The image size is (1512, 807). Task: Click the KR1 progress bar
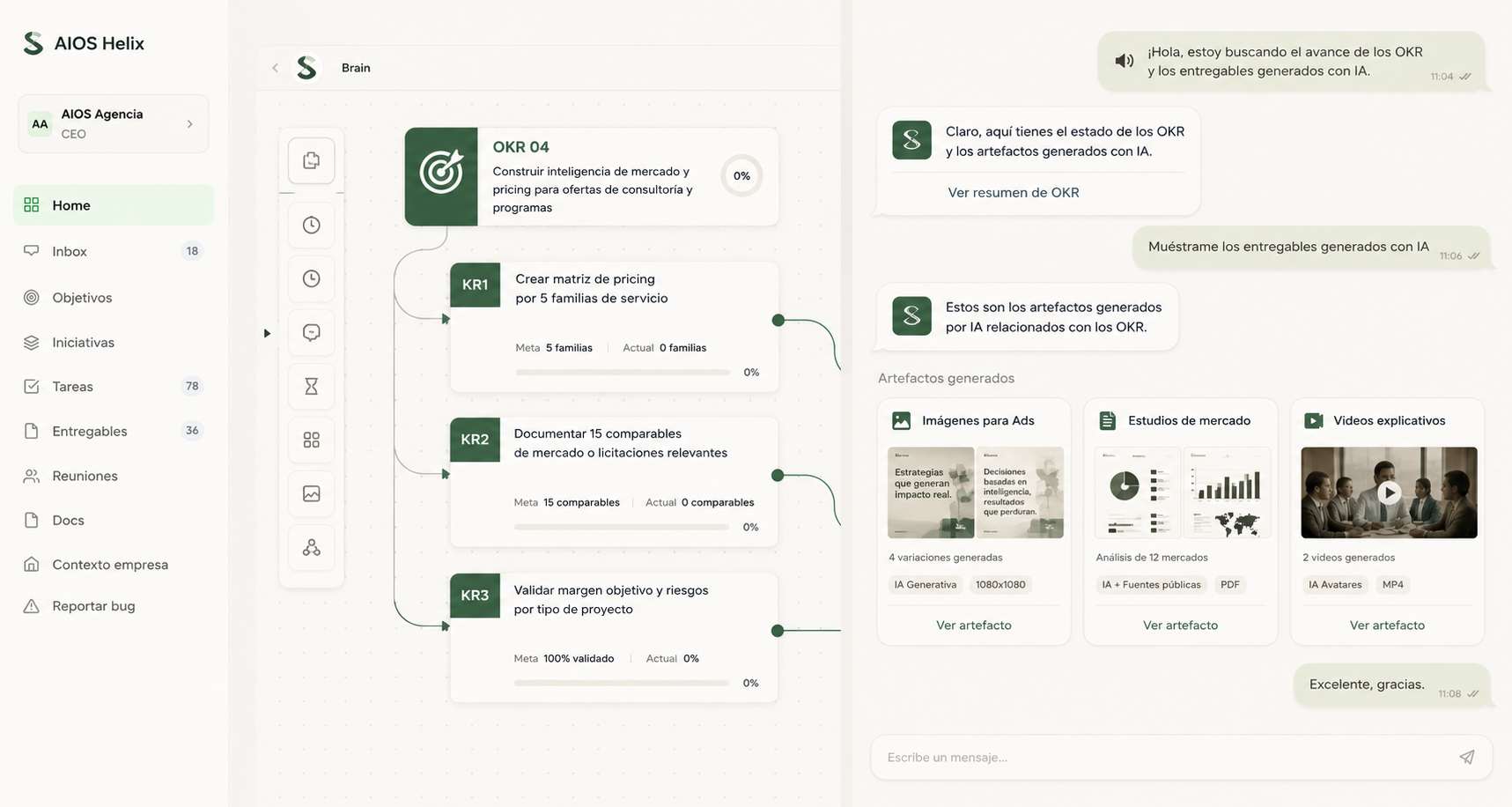click(x=623, y=373)
